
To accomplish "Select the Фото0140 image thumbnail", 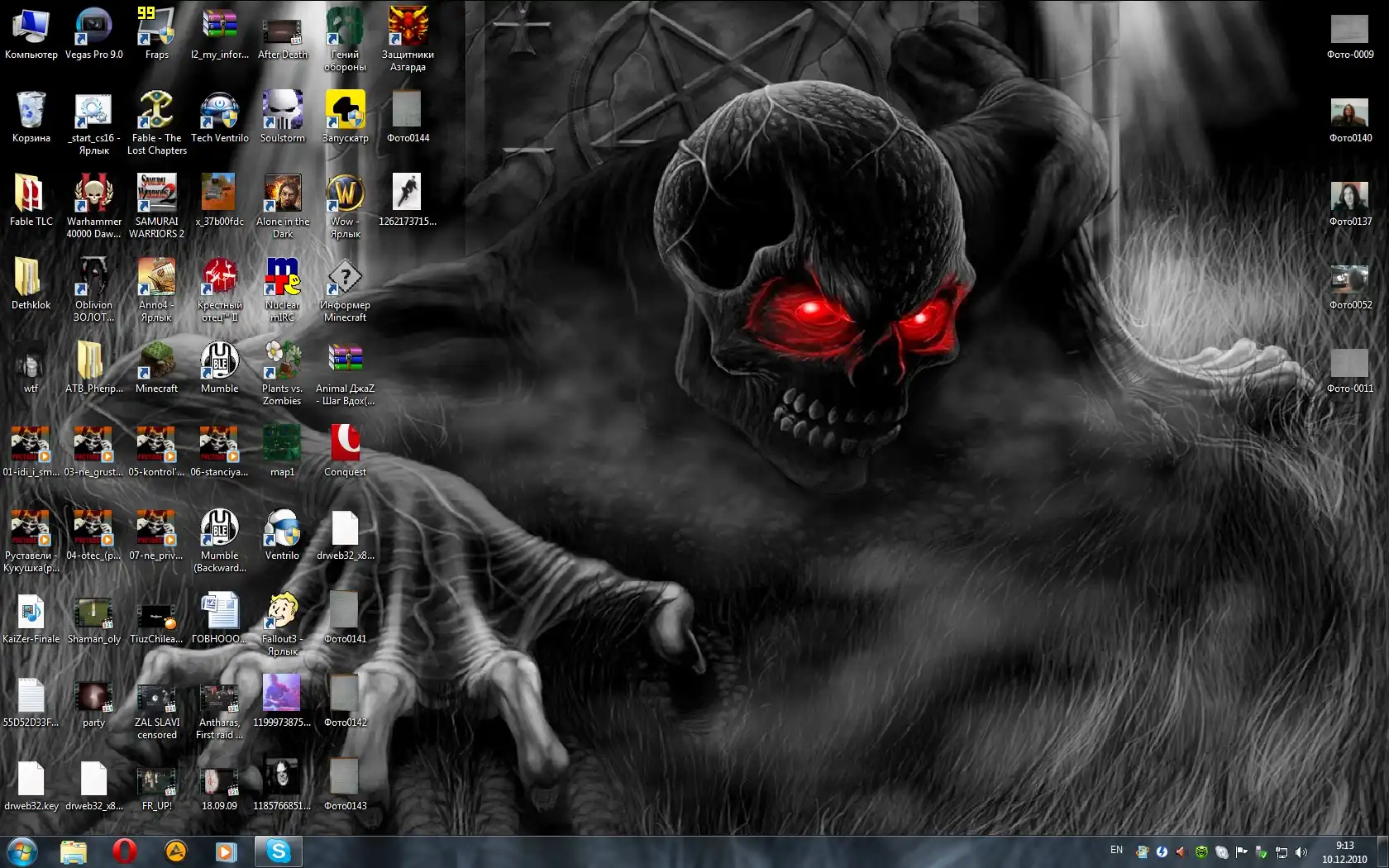I will (x=1349, y=113).
